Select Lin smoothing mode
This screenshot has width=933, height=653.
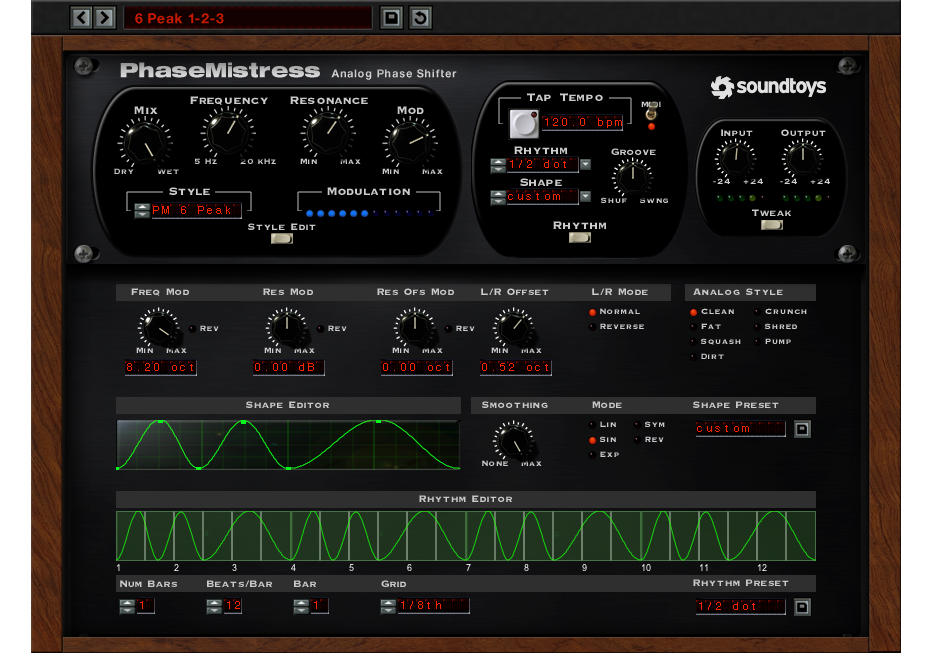(593, 425)
